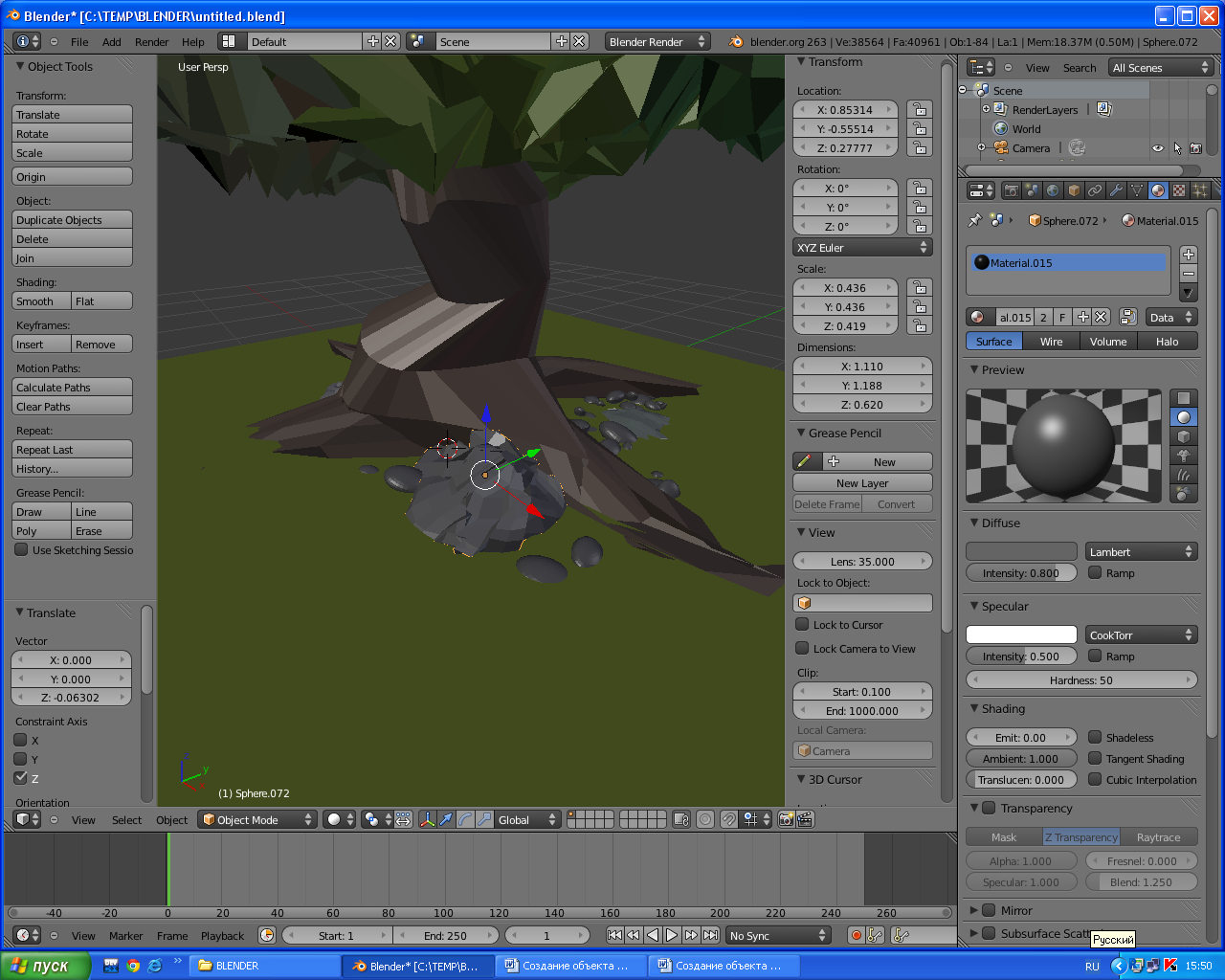
Task: Switch to the Halo material type tab
Action: coord(1167,341)
